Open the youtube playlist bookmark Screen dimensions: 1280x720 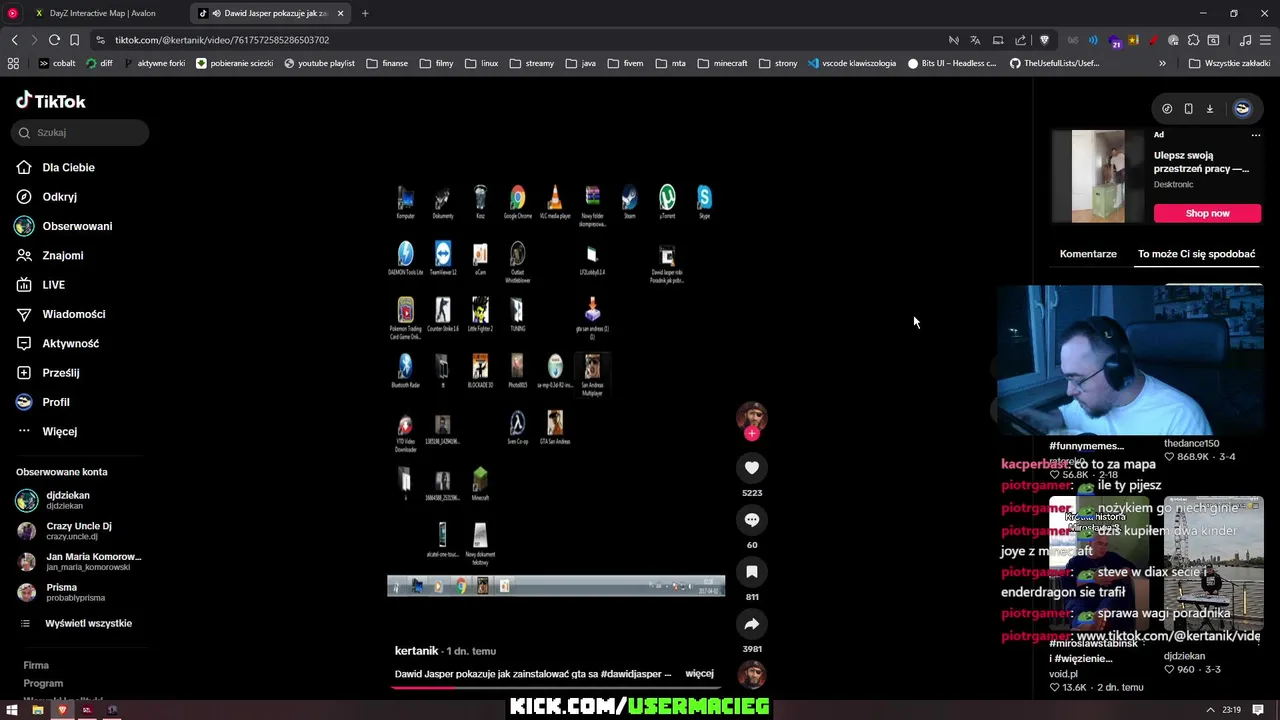[x=319, y=63]
